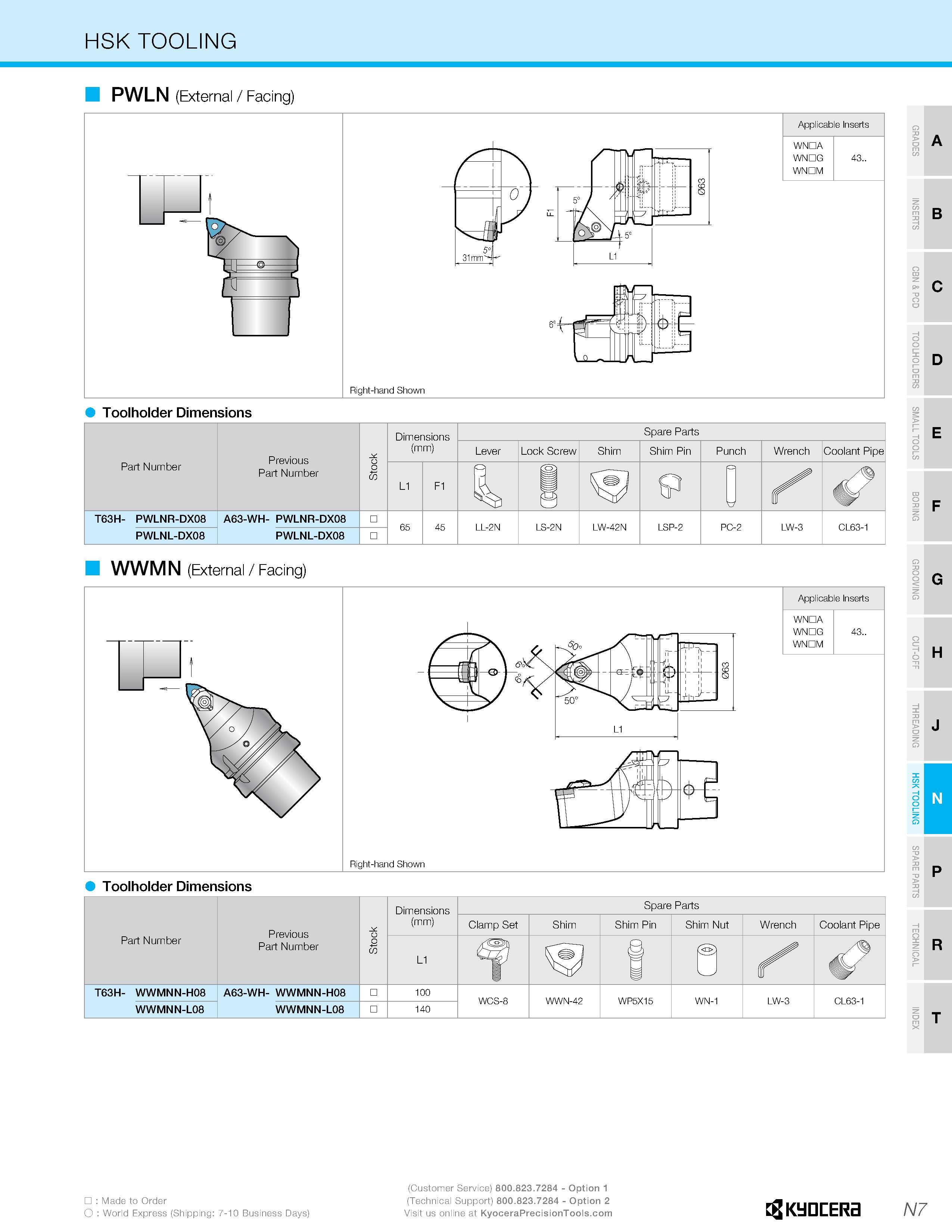The image size is (952, 1232).
Task: Check stock box for WWMNN-L08
Action: click(373, 1009)
